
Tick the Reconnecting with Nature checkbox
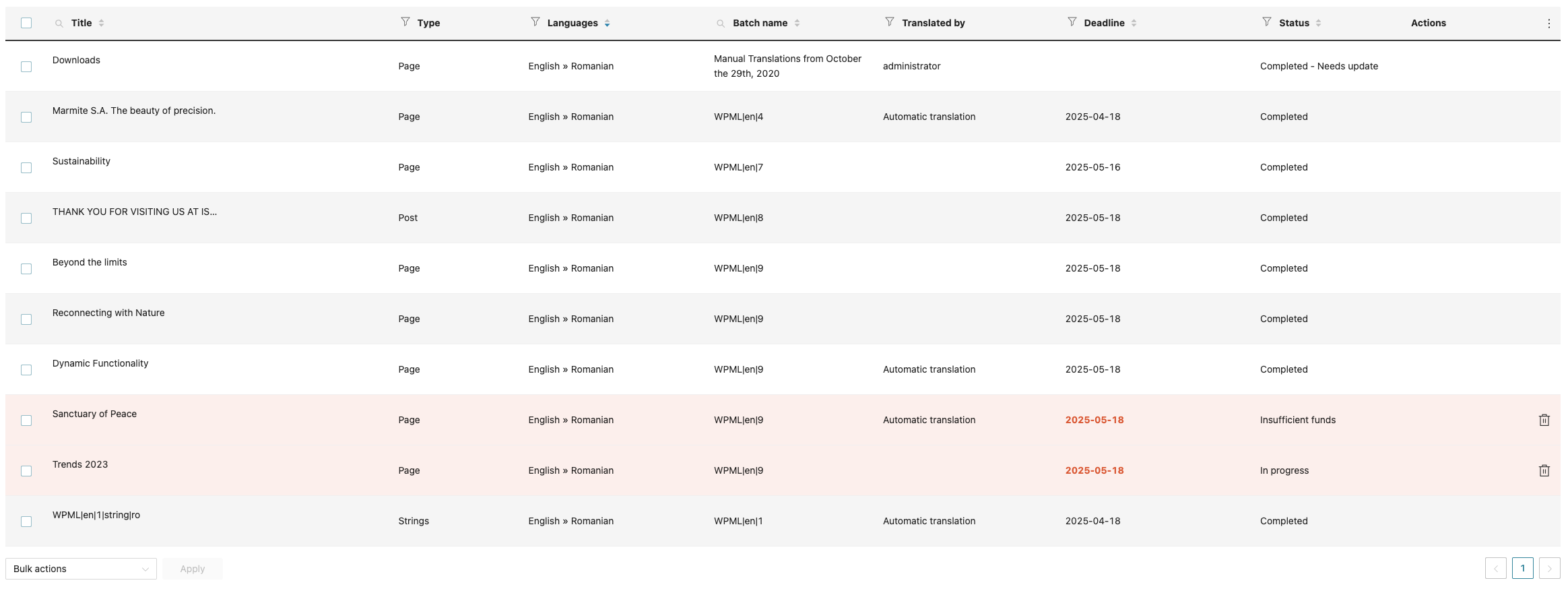[26, 319]
